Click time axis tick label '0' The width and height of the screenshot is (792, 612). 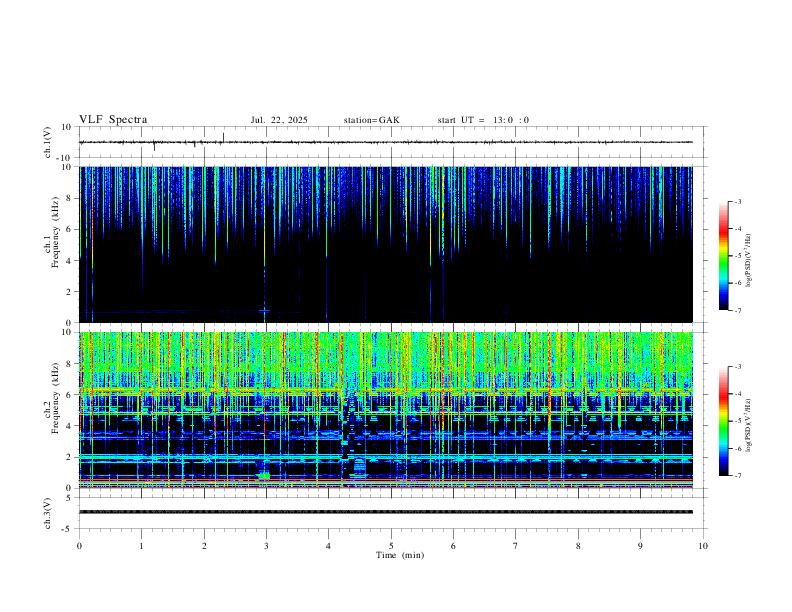click(x=79, y=546)
